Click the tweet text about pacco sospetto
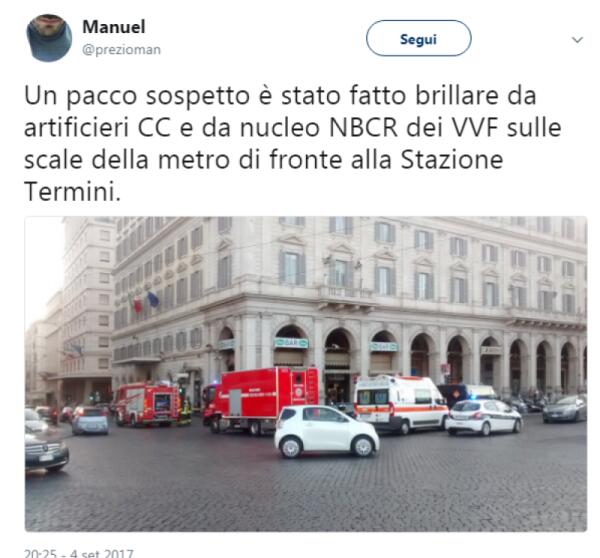Viewport: 600px width, 558px height. pos(293,143)
